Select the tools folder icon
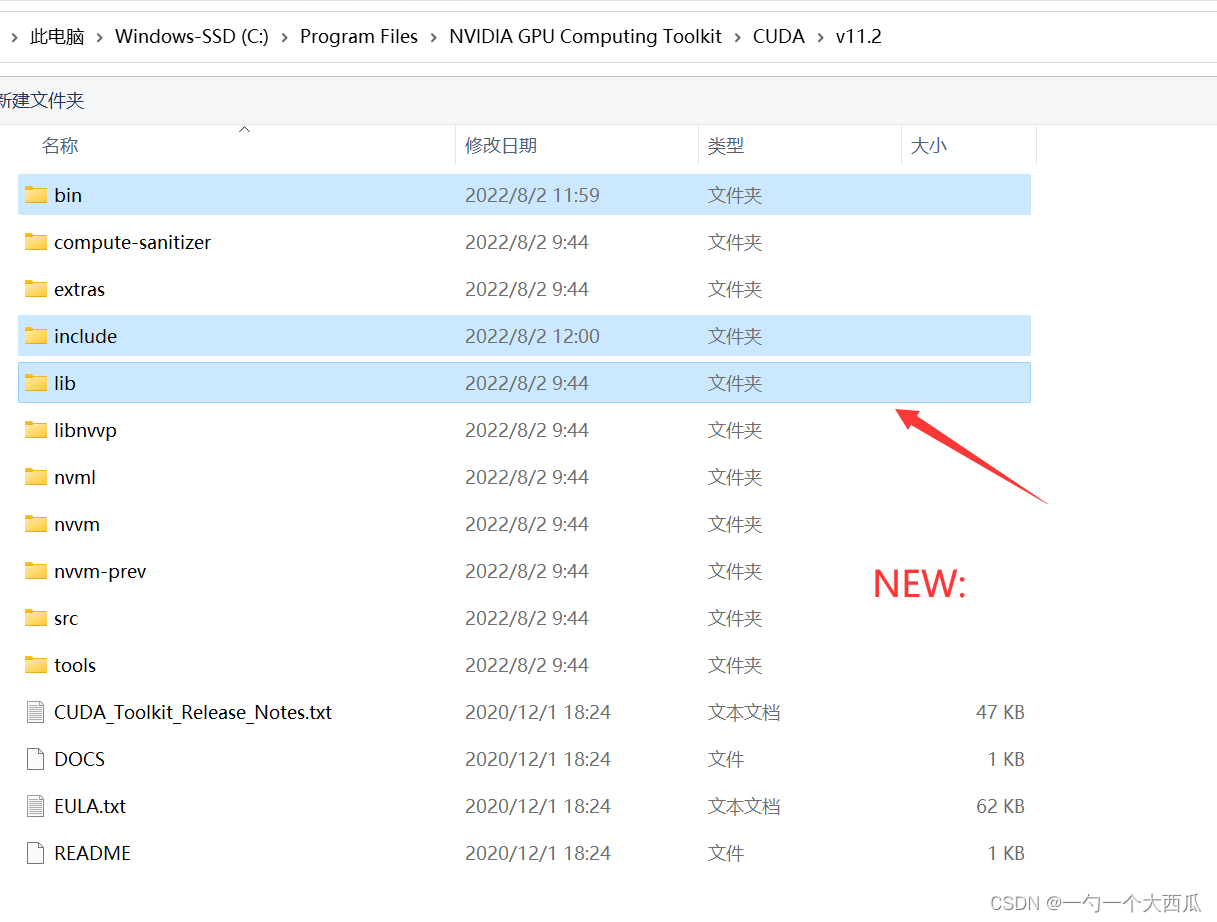 pyautogui.click(x=36, y=665)
